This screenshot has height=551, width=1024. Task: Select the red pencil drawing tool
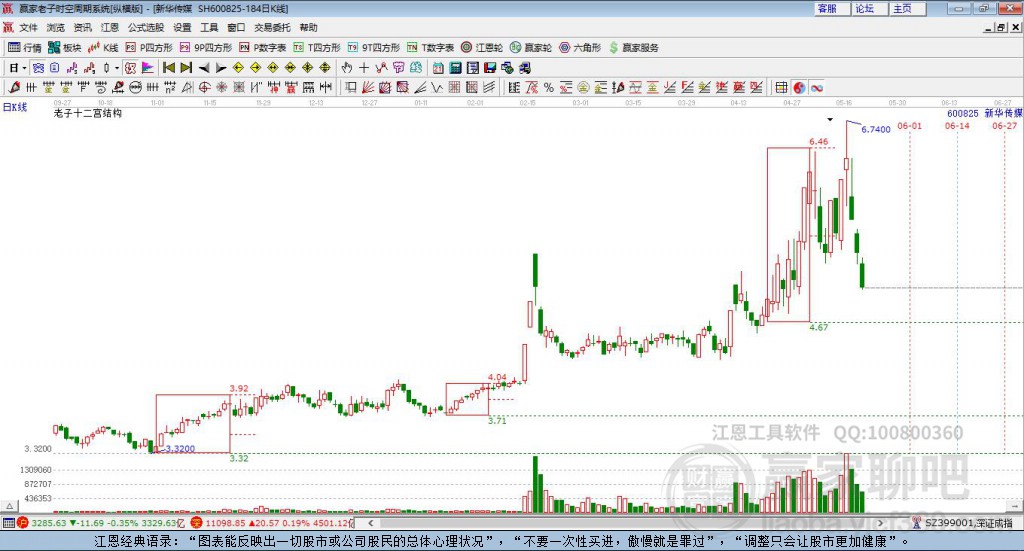[x=14, y=87]
